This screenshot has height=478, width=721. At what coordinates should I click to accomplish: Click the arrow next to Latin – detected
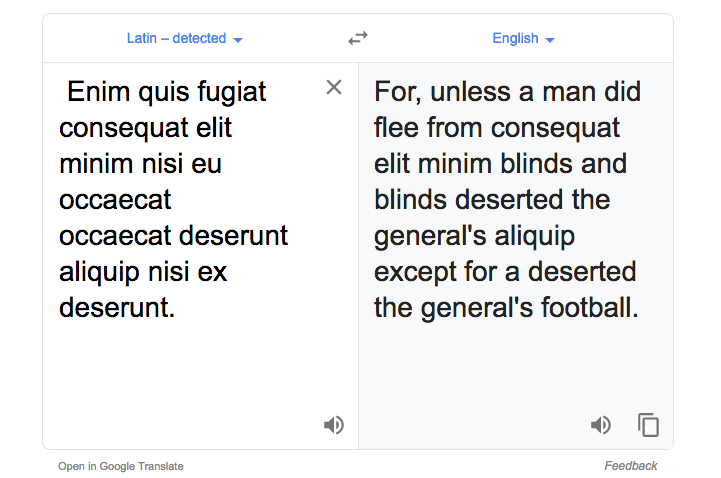pos(238,40)
